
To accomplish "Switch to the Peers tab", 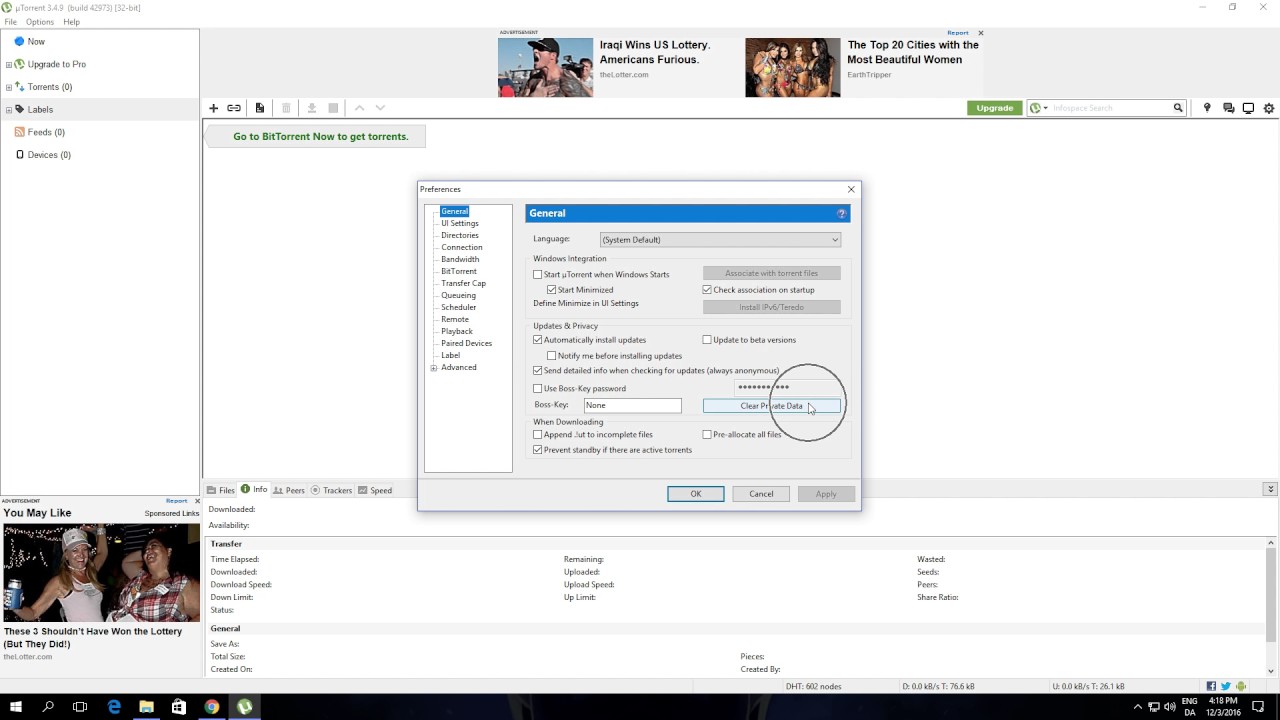I will (289, 491).
